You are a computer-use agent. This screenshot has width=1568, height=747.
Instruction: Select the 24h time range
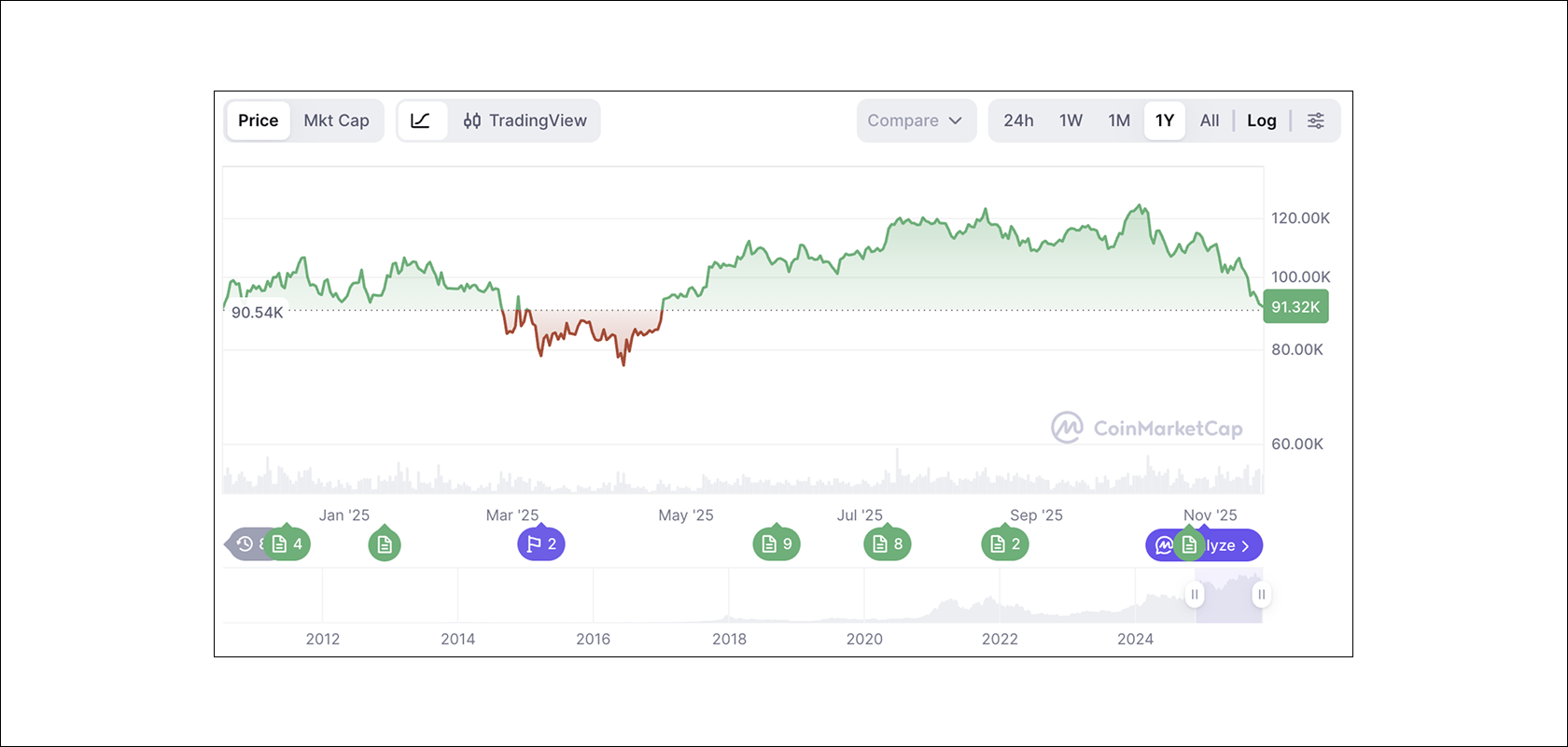coord(1018,120)
